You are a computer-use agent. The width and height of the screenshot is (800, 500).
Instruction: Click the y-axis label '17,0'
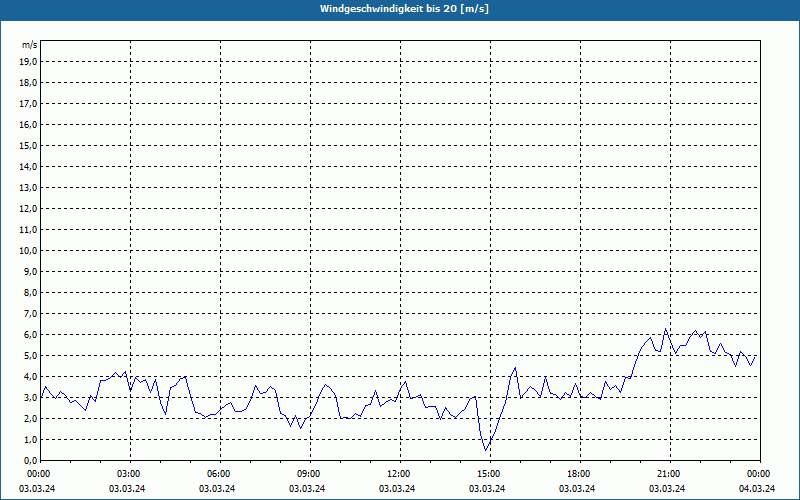29,104
